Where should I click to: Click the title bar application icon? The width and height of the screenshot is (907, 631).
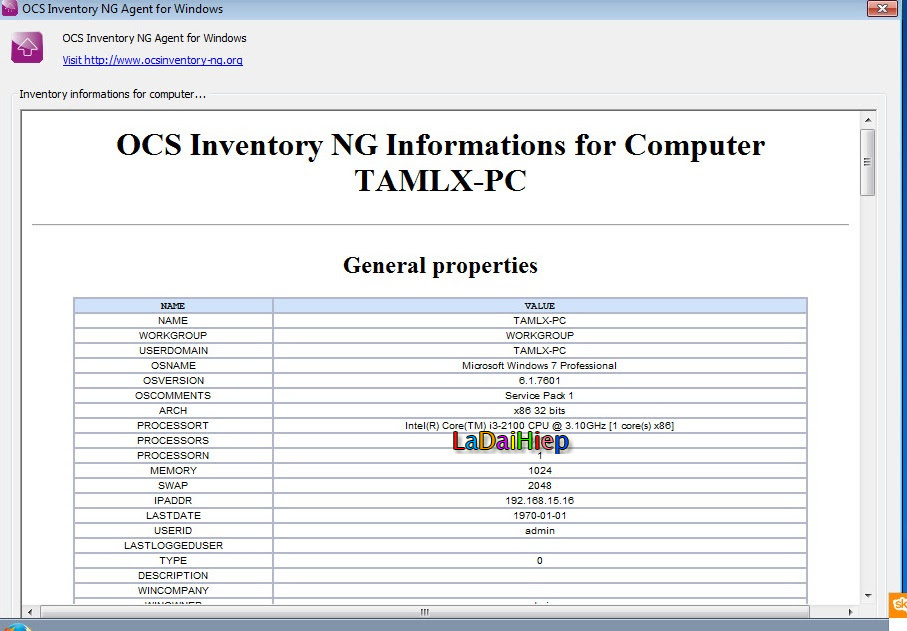(10, 9)
